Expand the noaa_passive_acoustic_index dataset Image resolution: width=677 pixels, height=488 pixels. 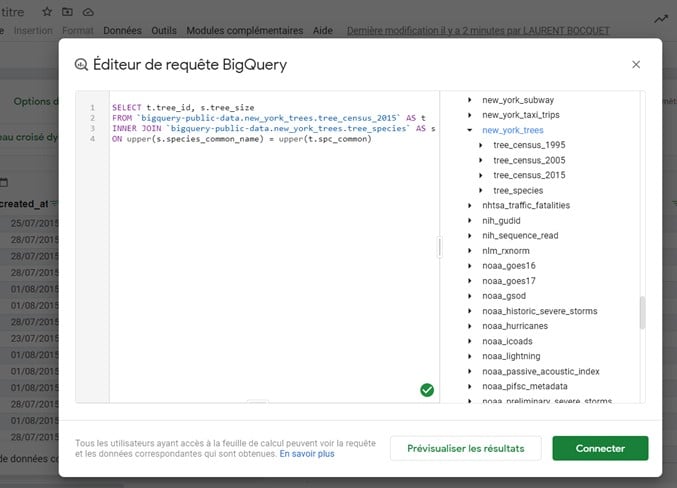point(470,371)
